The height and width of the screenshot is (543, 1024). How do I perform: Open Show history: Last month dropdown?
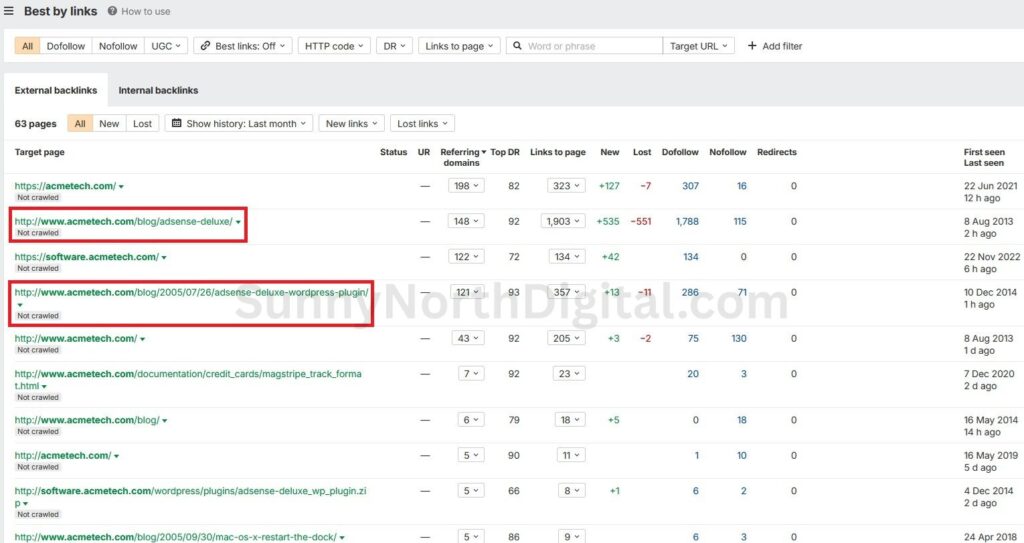click(x=239, y=123)
